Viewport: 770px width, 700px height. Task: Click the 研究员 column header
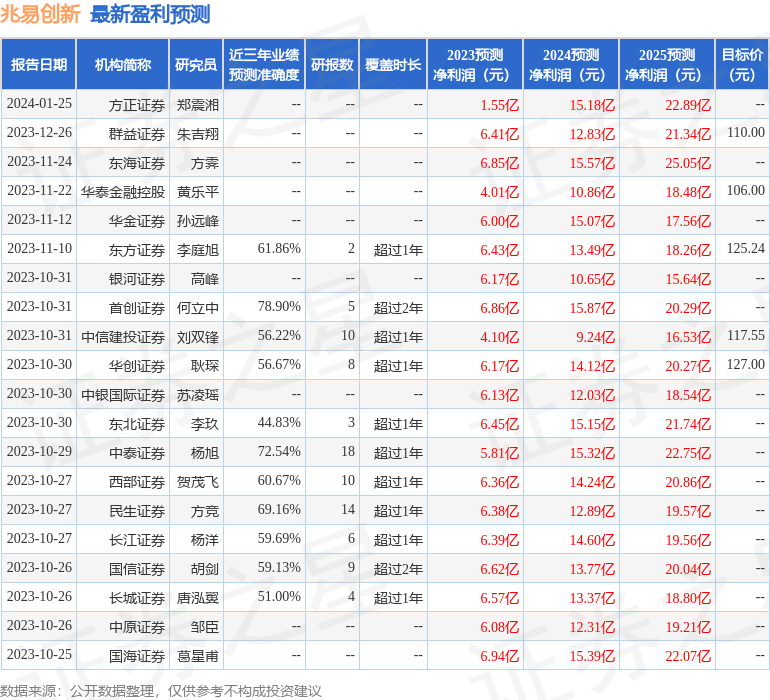point(196,64)
